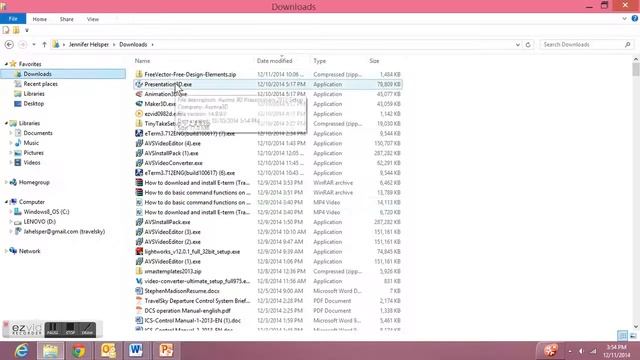The height and width of the screenshot is (360, 640).
Task: Collapse the Computer tree section
Action: (6, 202)
